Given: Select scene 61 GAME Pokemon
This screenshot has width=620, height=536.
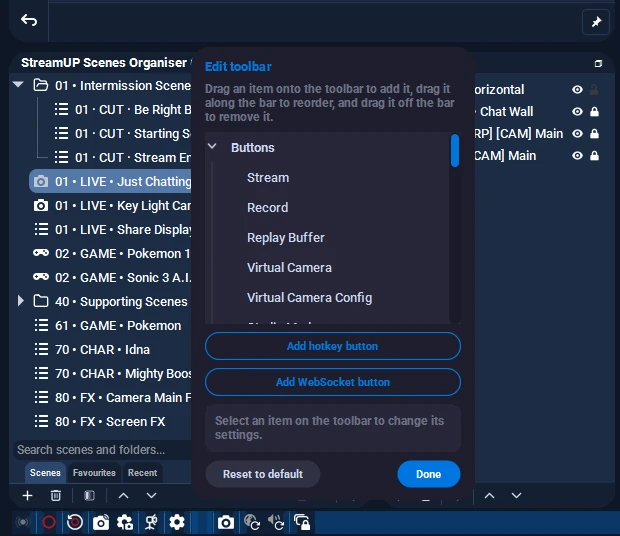Looking at the screenshot, I should pyautogui.click(x=112, y=326).
